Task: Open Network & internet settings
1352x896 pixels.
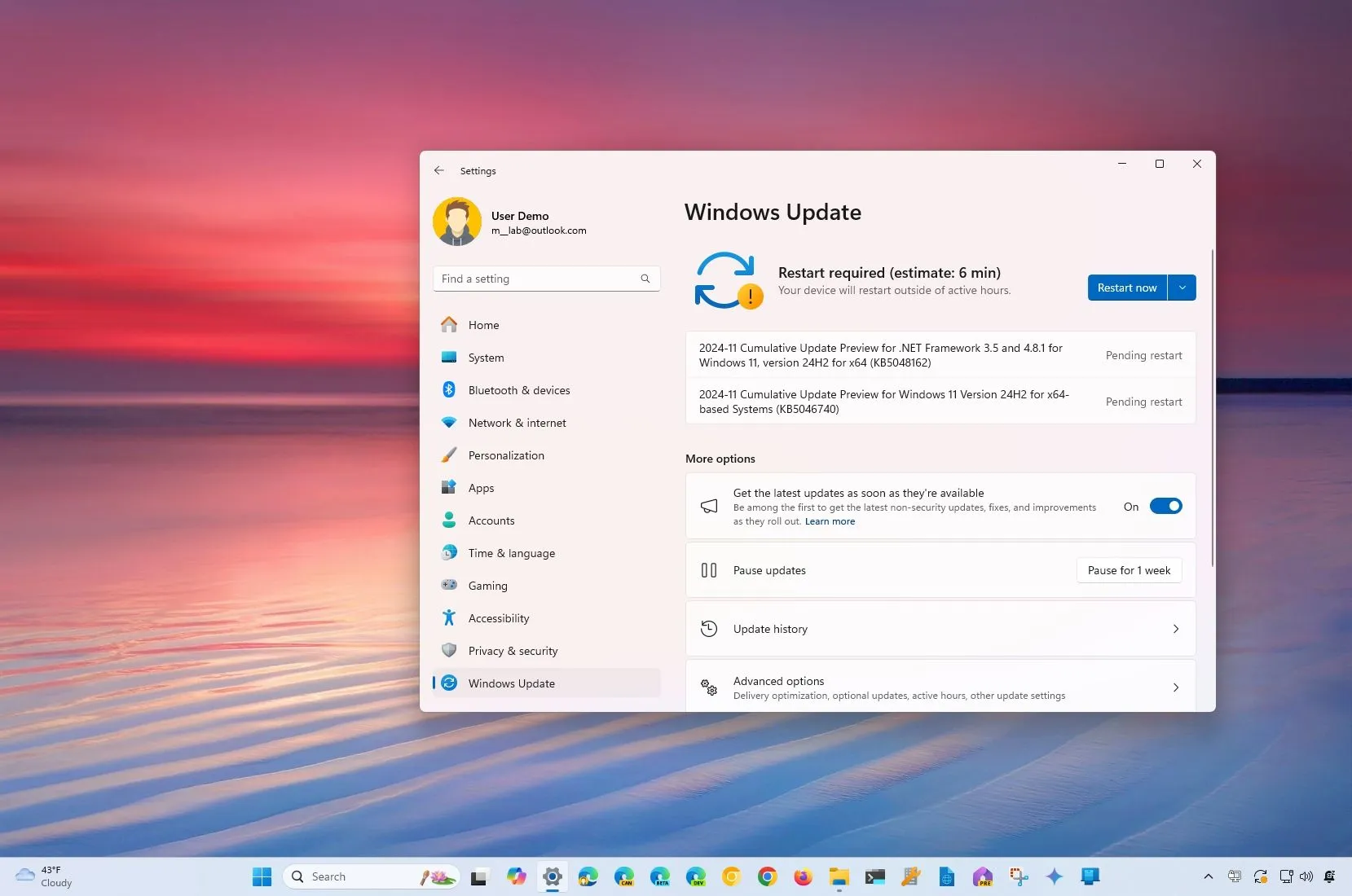Action: (x=517, y=422)
